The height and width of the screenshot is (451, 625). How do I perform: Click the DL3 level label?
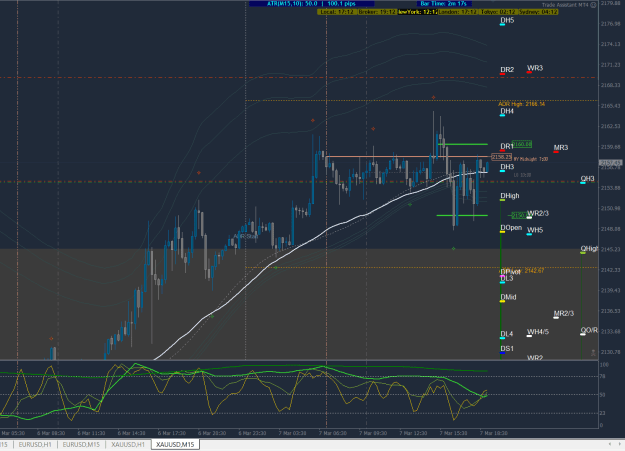point(507,278)
